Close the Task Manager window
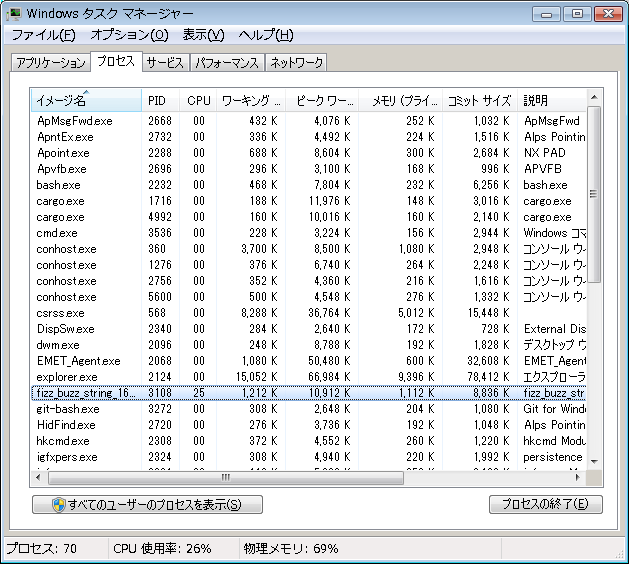Image resolution: width=629 pixels, height=564 pixels. (609, 14)
